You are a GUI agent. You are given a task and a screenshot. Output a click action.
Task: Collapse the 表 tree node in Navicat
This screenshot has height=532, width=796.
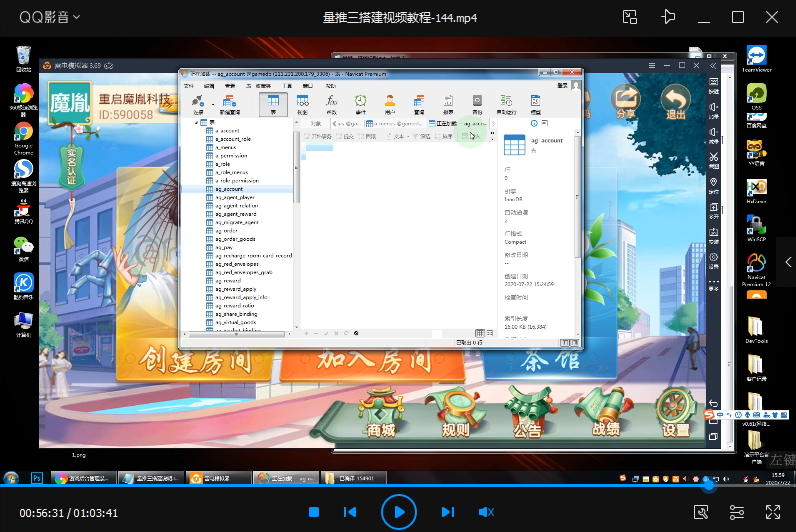[x=196, y=122]
